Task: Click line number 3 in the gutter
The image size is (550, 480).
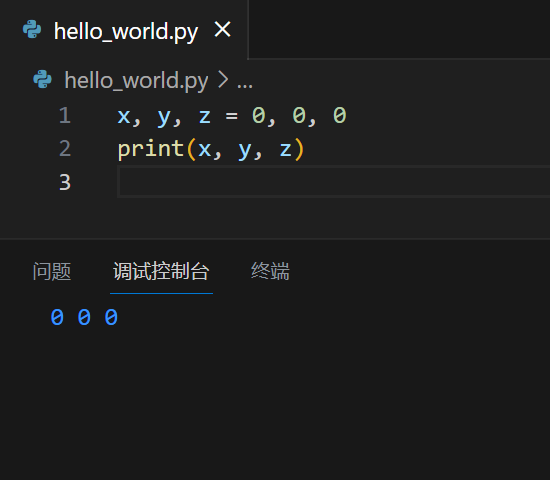Action: pos(65,182)
